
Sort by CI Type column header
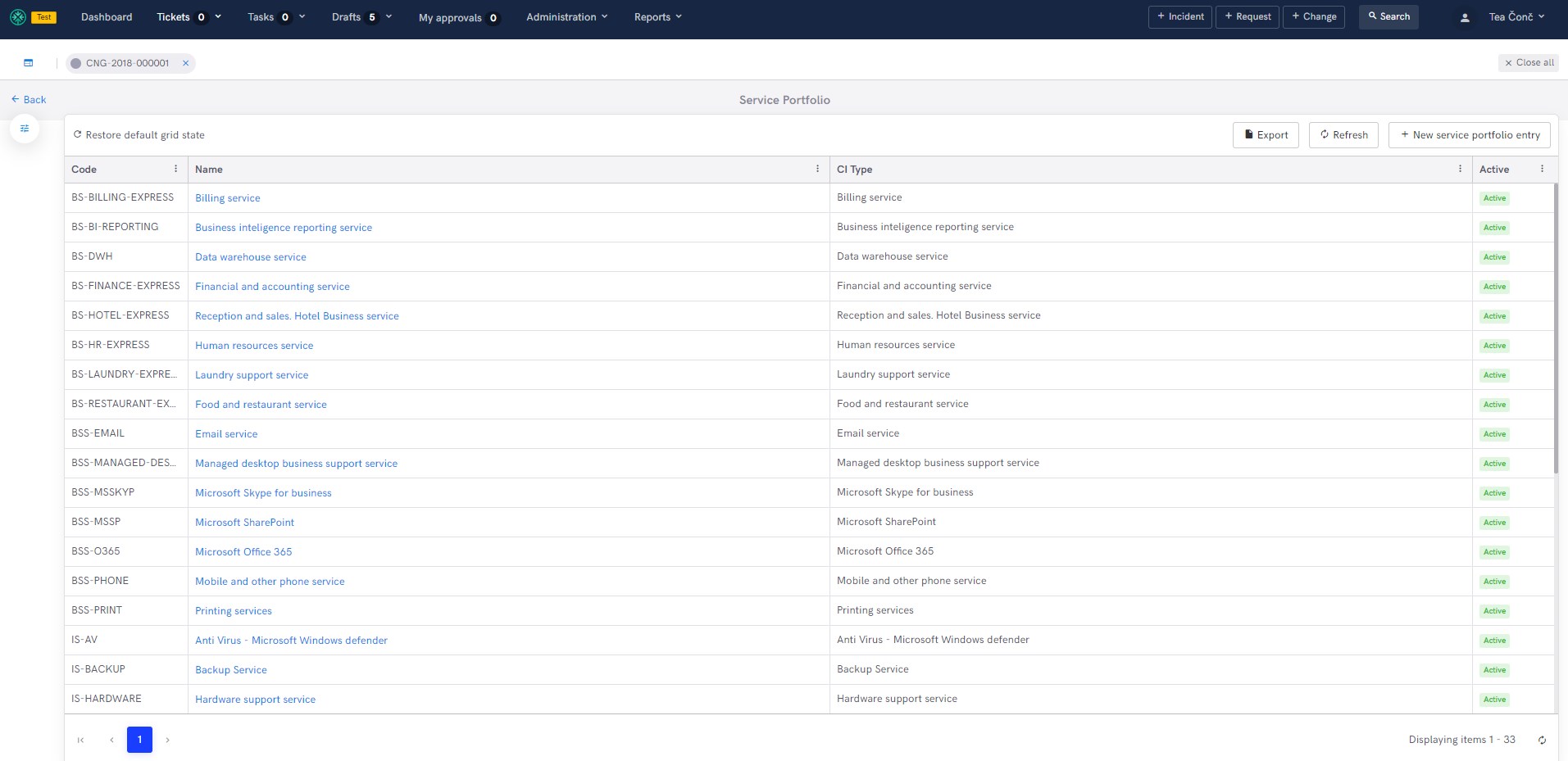[x=854, y=170]
